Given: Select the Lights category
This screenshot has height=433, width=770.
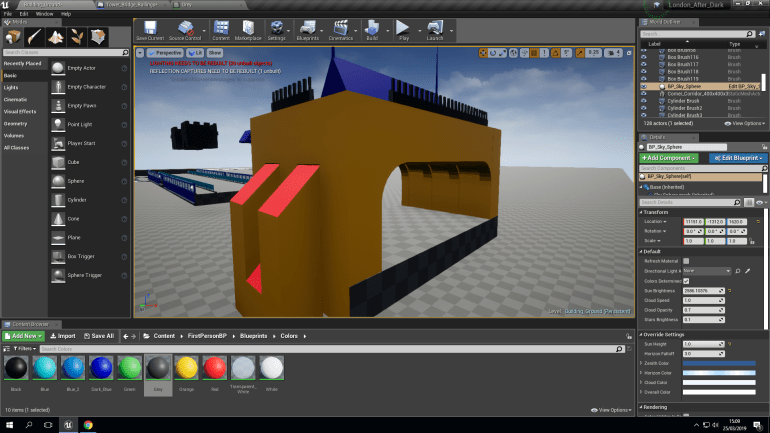Looking at the screenshot, I should pyautogui.click(x=11, y=87).
